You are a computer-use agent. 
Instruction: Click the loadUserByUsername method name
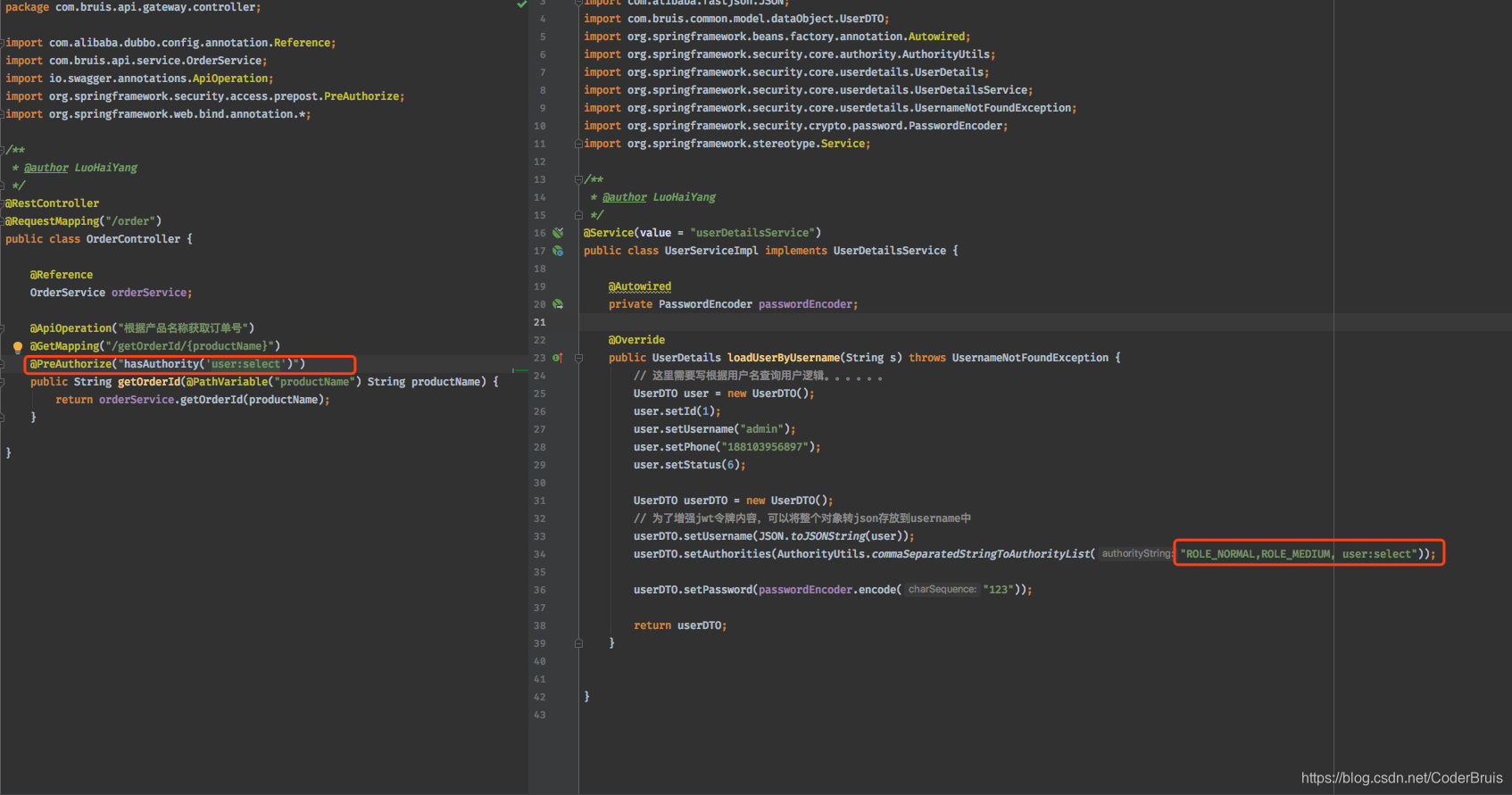(784, 358)
